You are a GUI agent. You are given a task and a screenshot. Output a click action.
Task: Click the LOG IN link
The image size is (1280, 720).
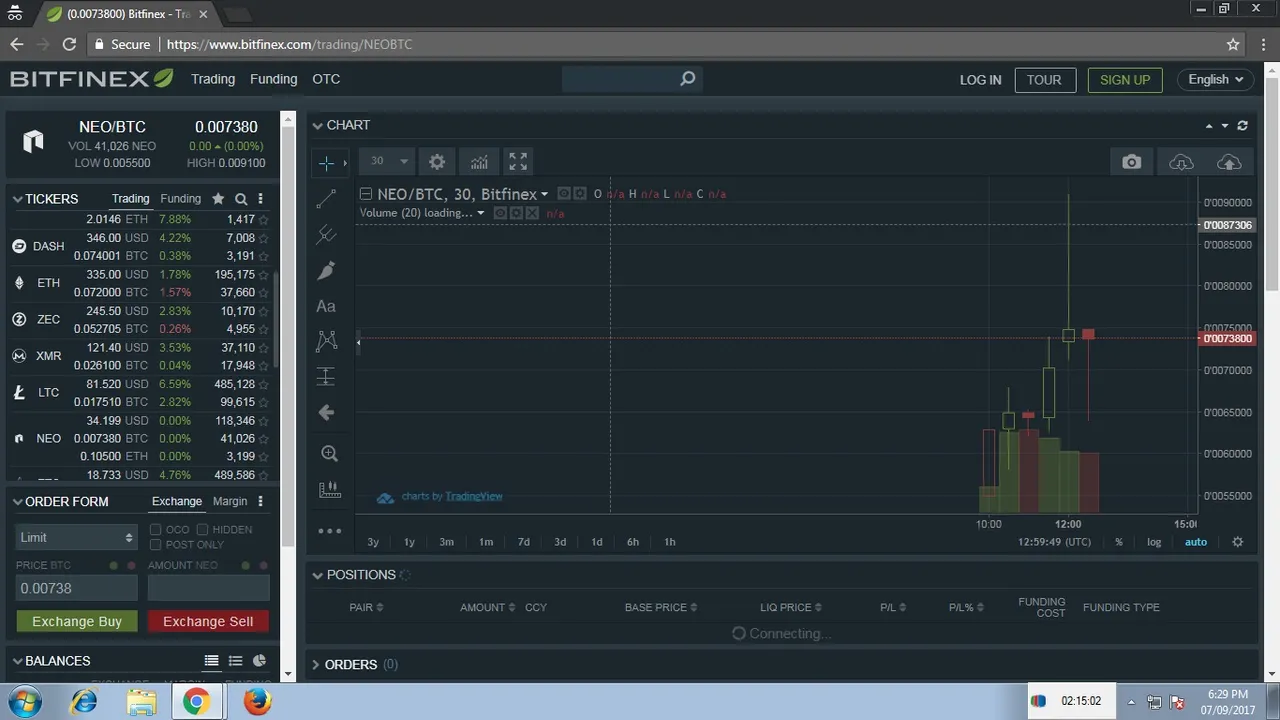[980, 80]
